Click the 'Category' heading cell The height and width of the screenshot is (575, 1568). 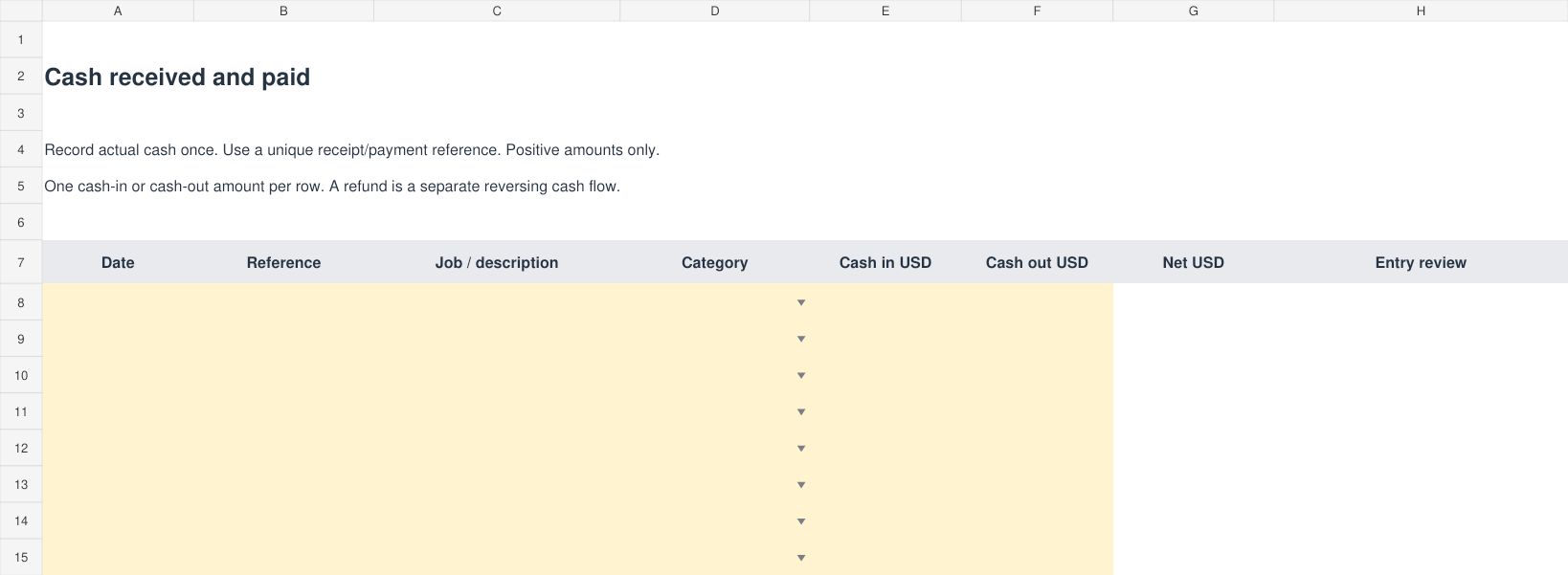(x=715, y=262)
